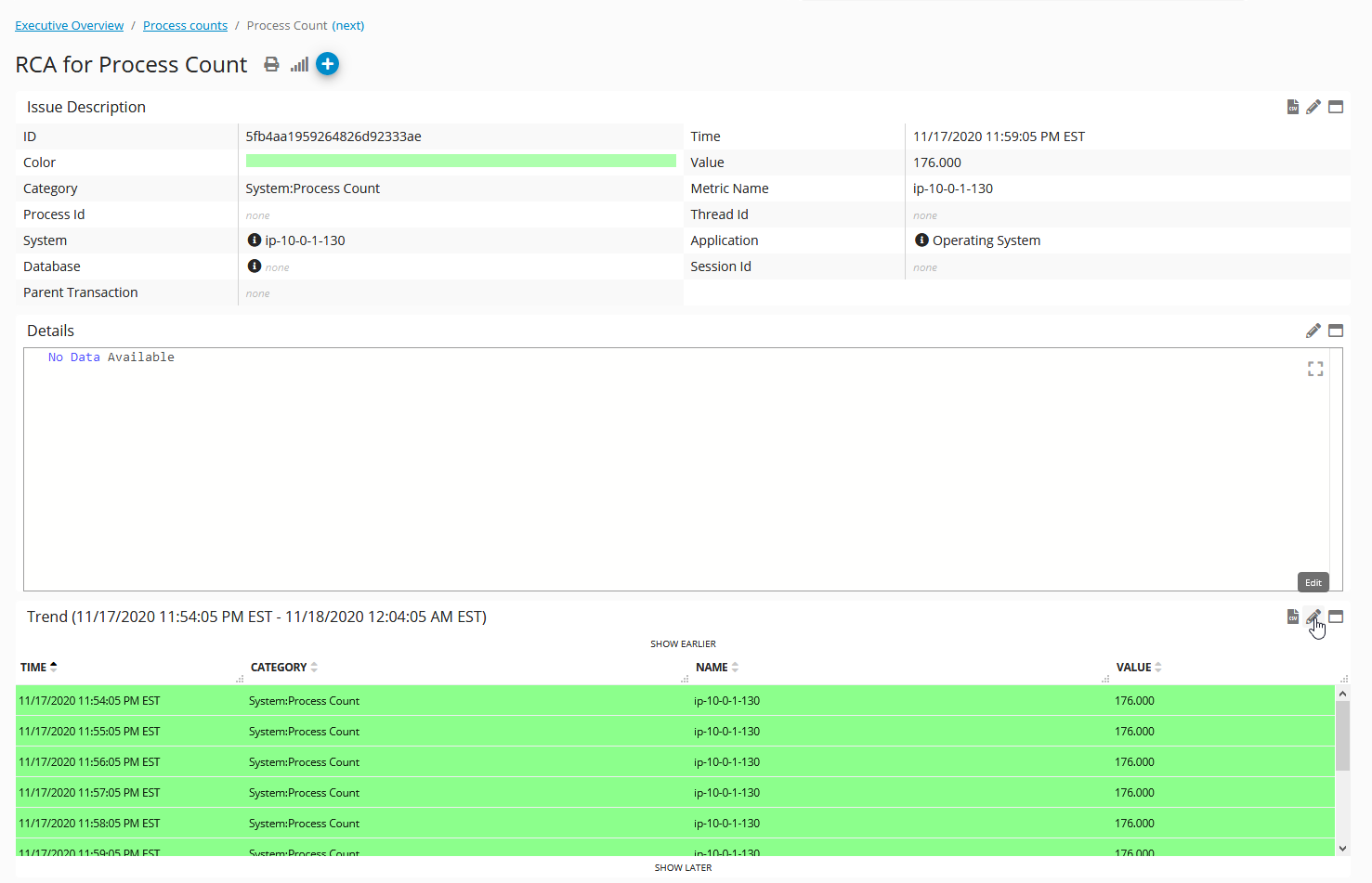Expand Details code view to fullscreen

pos(1315,370)
